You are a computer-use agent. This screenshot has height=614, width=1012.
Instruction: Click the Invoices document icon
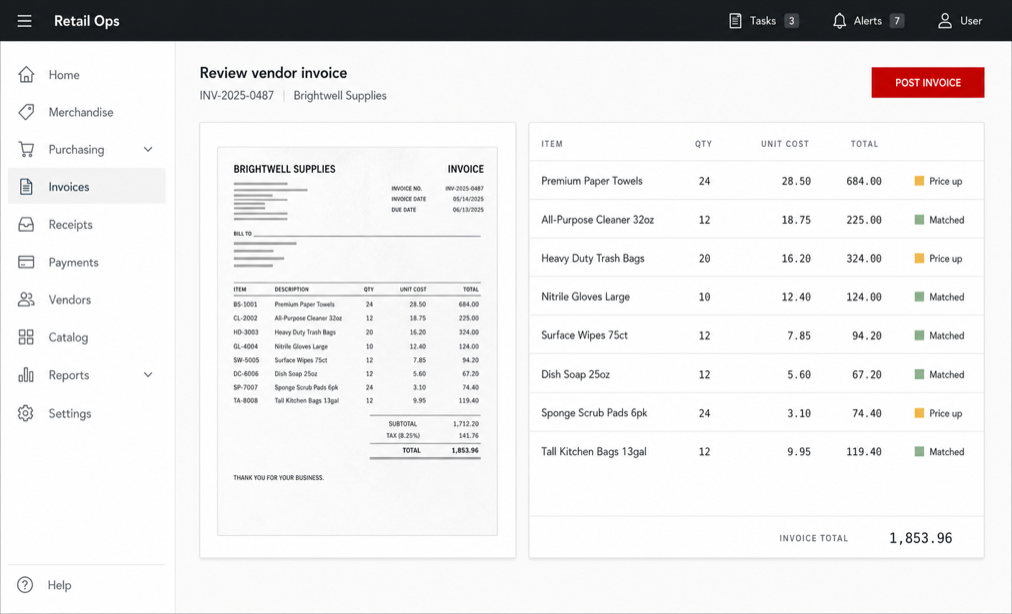pyautogui.click(x=26, y=187)
